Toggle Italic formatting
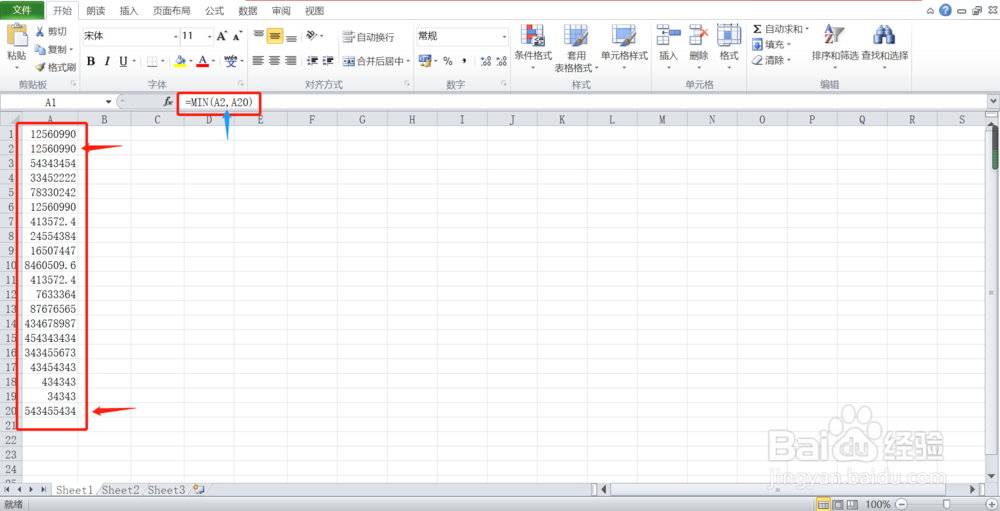Screen dimensions: 1000x511 [108, 61]
